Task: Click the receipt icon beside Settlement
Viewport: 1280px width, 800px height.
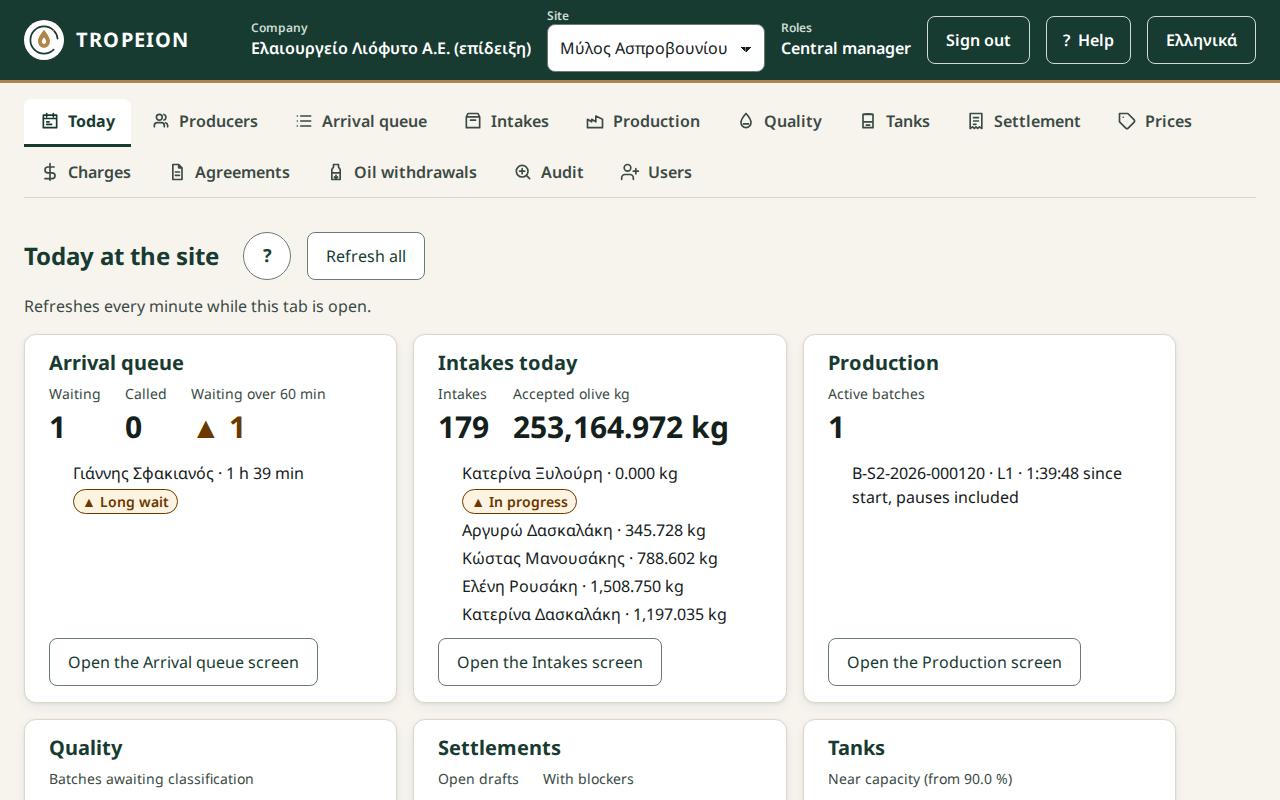Action: point(976,121)
